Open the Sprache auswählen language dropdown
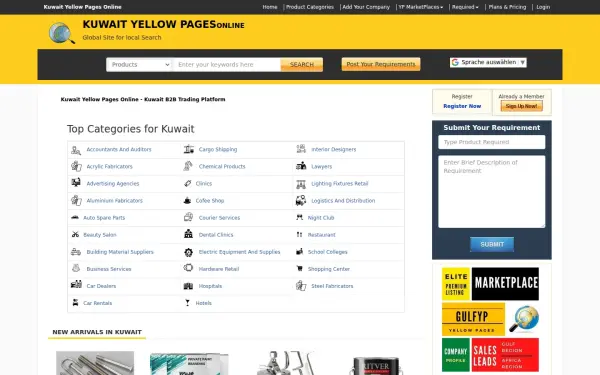 point(488,62)
